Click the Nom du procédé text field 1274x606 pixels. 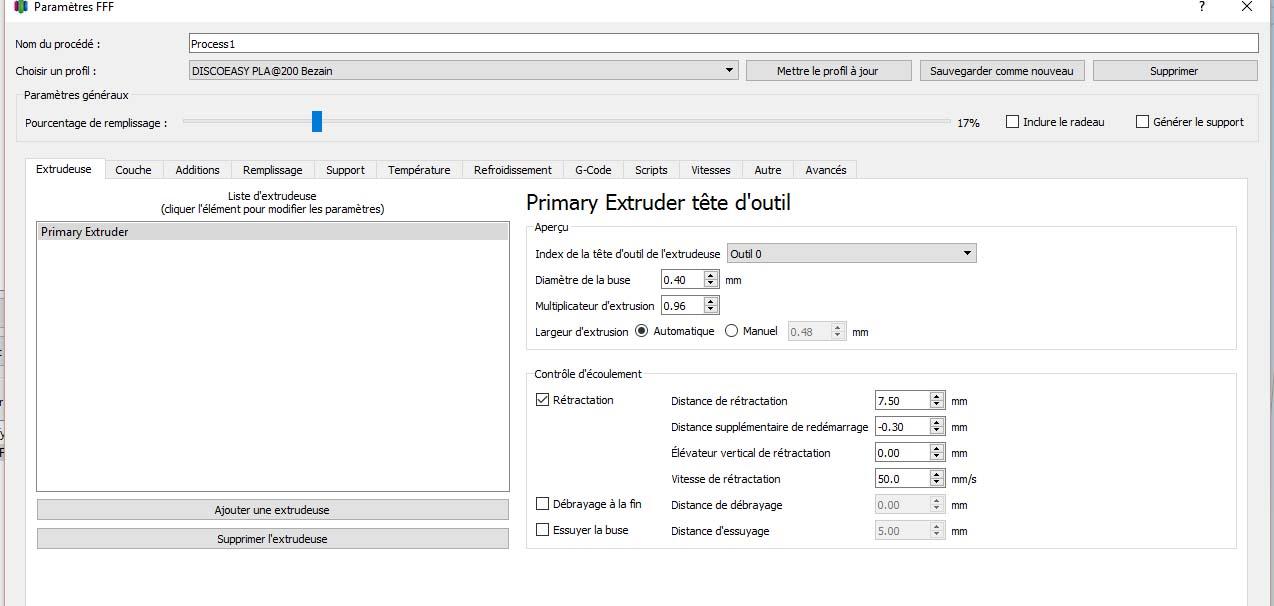tap(723, 44)
